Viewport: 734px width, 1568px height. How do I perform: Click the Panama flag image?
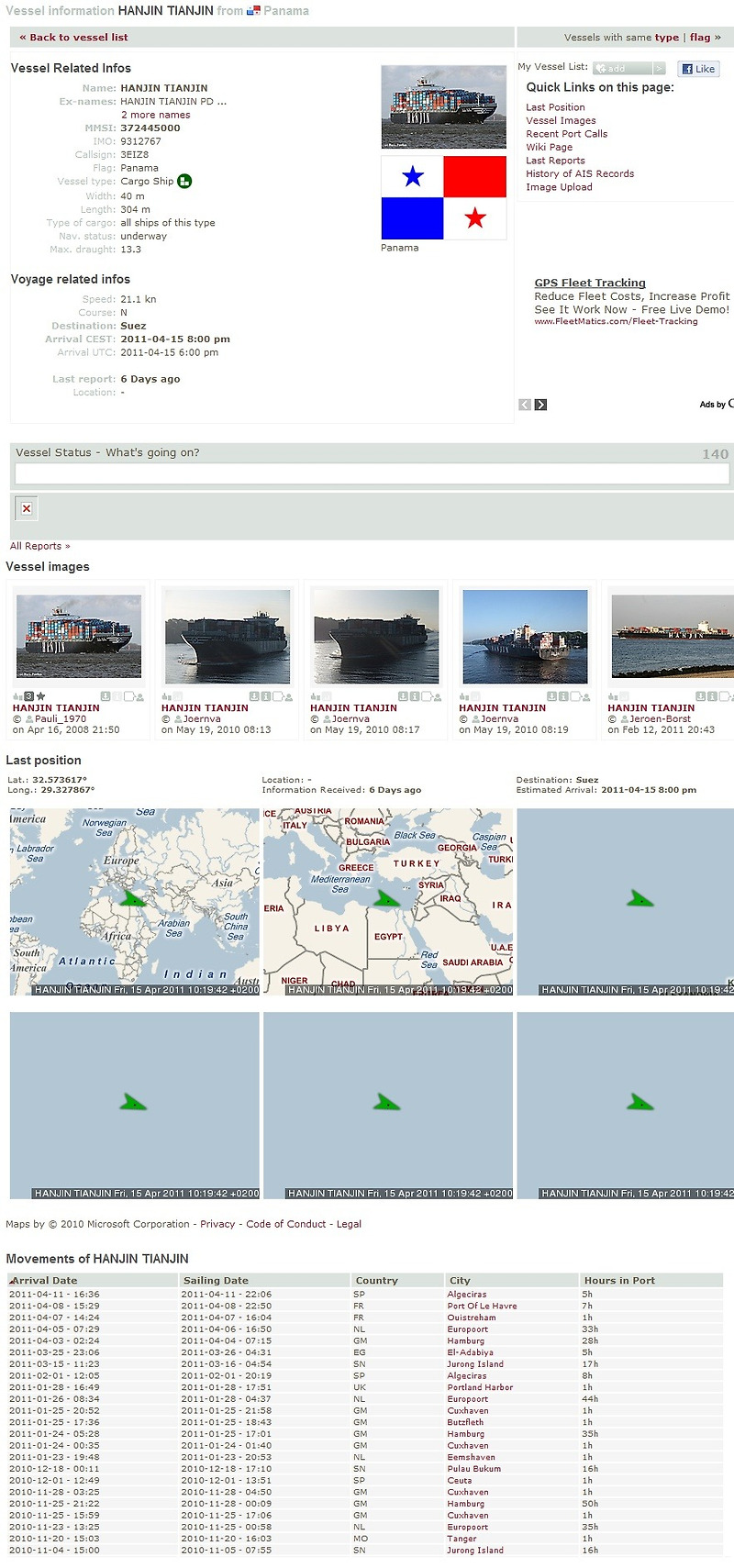point(443,198)
